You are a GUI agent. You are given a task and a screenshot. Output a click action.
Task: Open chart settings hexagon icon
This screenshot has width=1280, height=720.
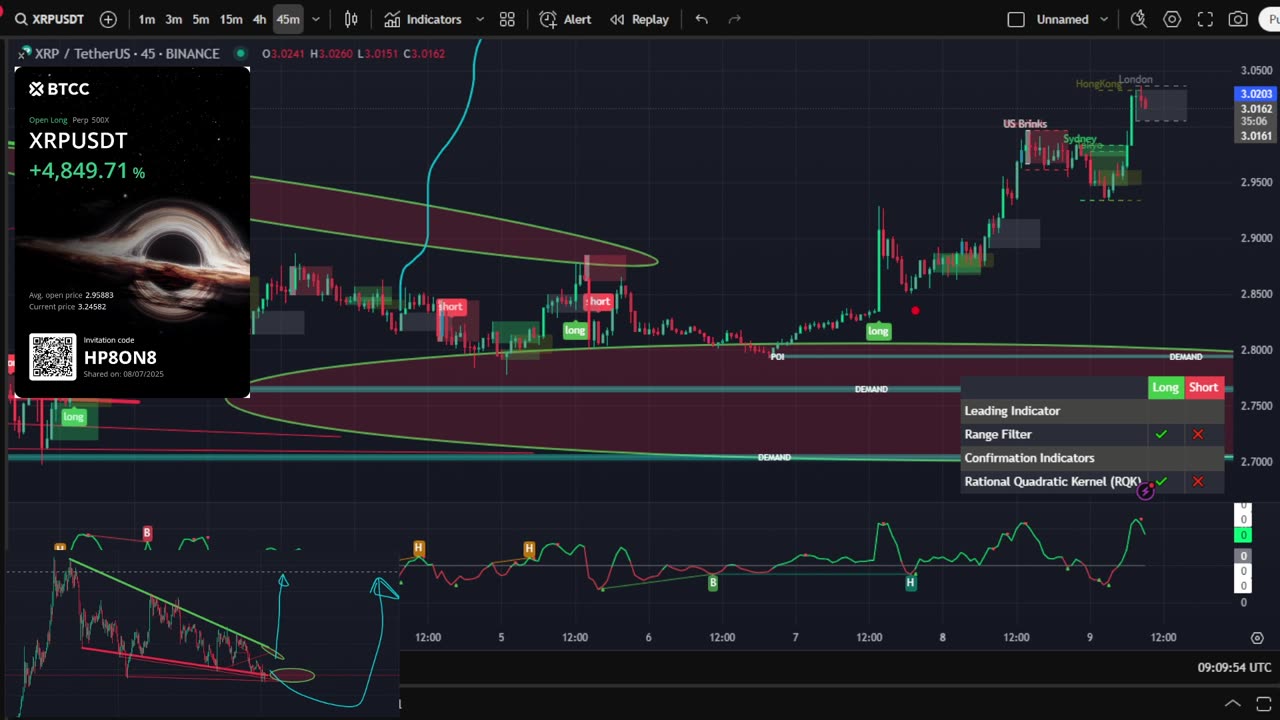tap(1172, 19)
